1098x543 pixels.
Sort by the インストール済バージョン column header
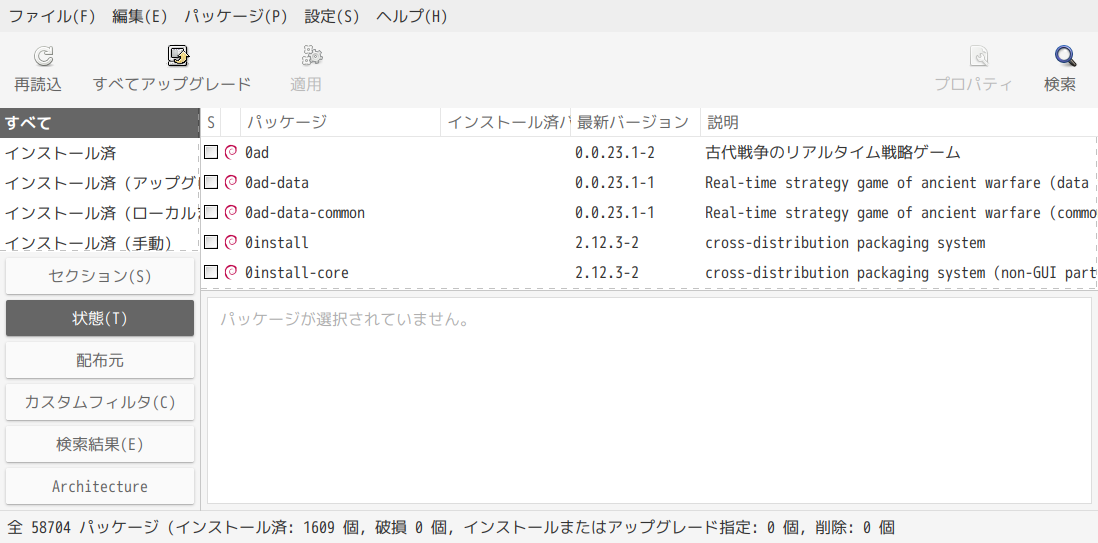(506, 123)
